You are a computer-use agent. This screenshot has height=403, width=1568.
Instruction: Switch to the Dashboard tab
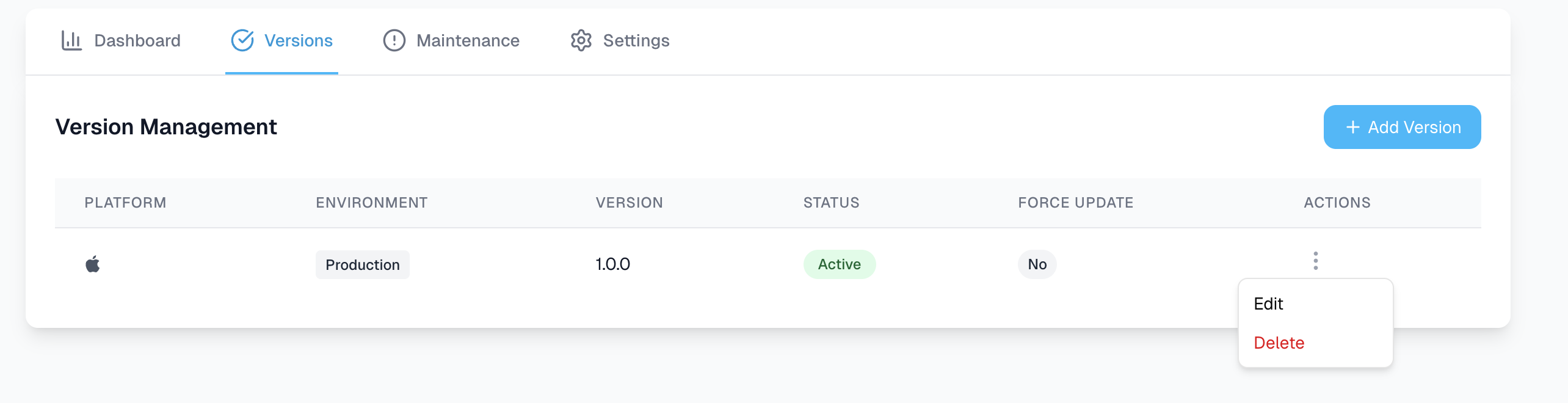tap(137, 41)
